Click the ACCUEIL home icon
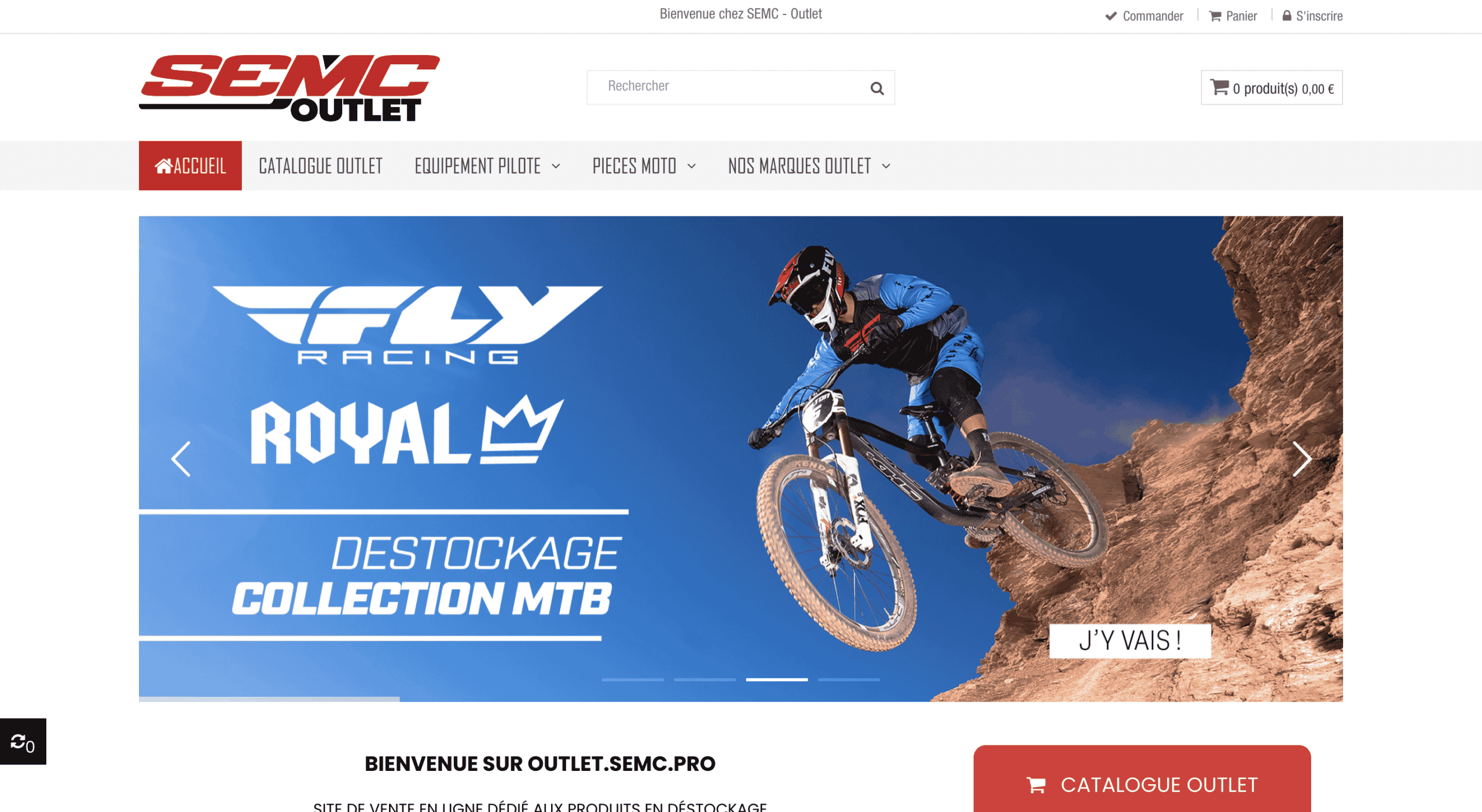This screenshot has width=1482, height=812. coord(163,166)
